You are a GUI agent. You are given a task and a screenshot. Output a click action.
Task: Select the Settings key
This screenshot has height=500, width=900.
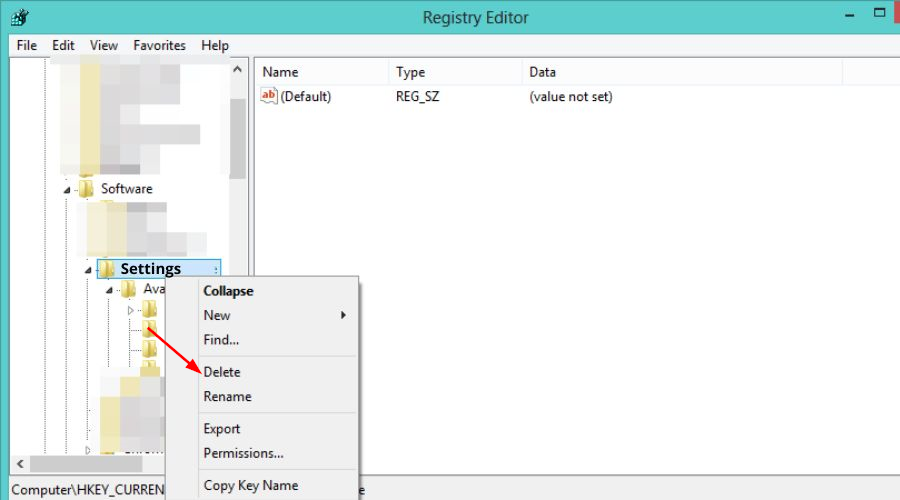(x=150, y=269)
